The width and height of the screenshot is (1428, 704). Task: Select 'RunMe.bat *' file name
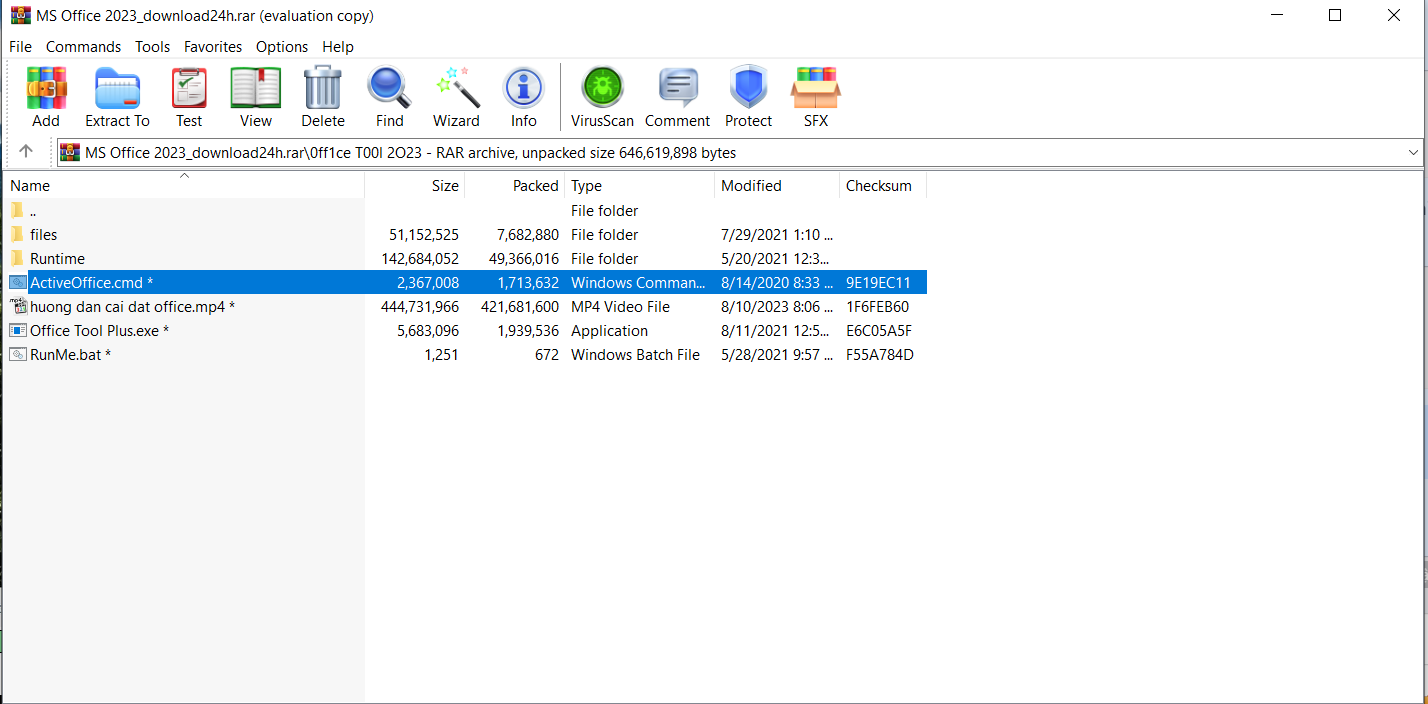point(70,354)
